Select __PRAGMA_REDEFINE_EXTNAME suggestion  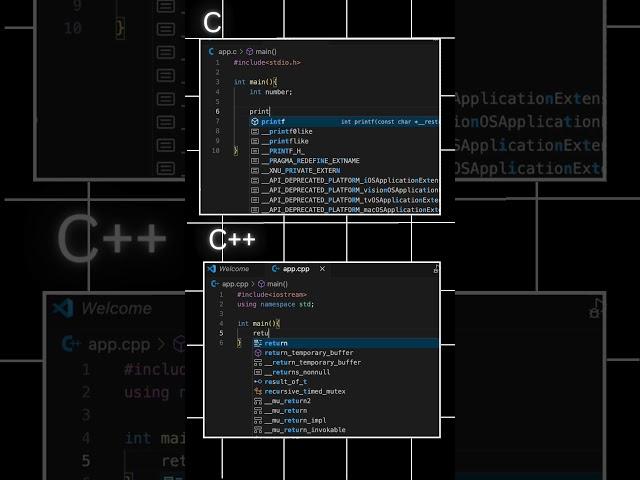point(344,161)
